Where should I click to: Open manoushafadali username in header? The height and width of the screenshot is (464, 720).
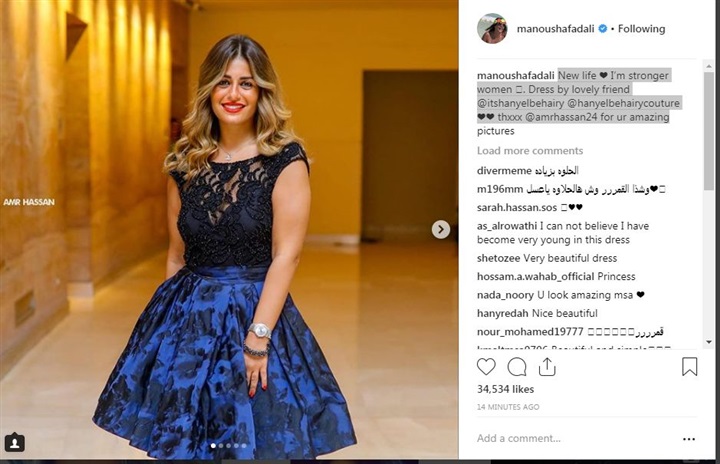coord(555,28)
